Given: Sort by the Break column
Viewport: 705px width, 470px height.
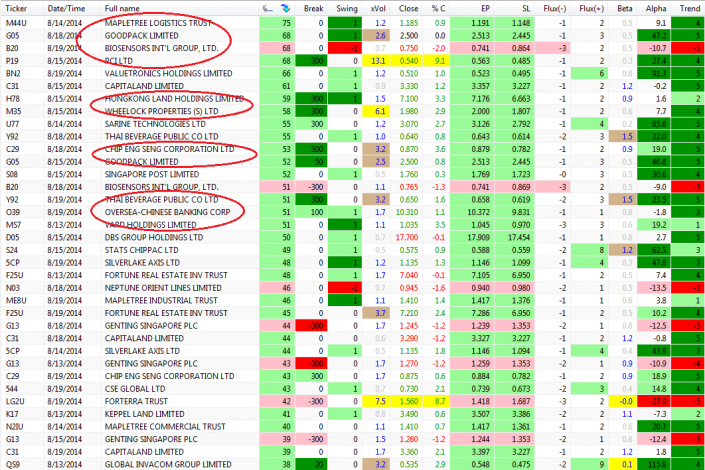Looking at the screenshot, I should [x=313, y=8].
